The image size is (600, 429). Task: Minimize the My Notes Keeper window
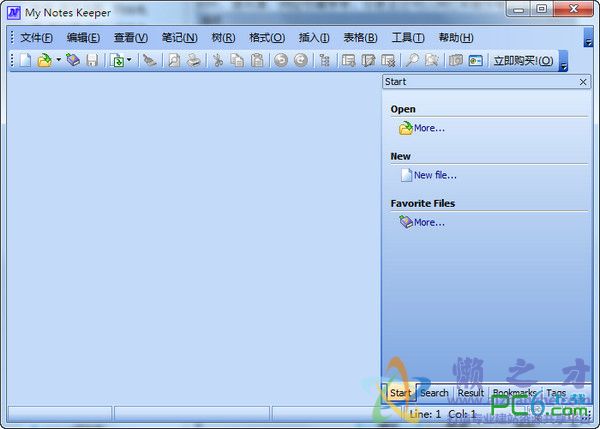click(x=519, y=9)
